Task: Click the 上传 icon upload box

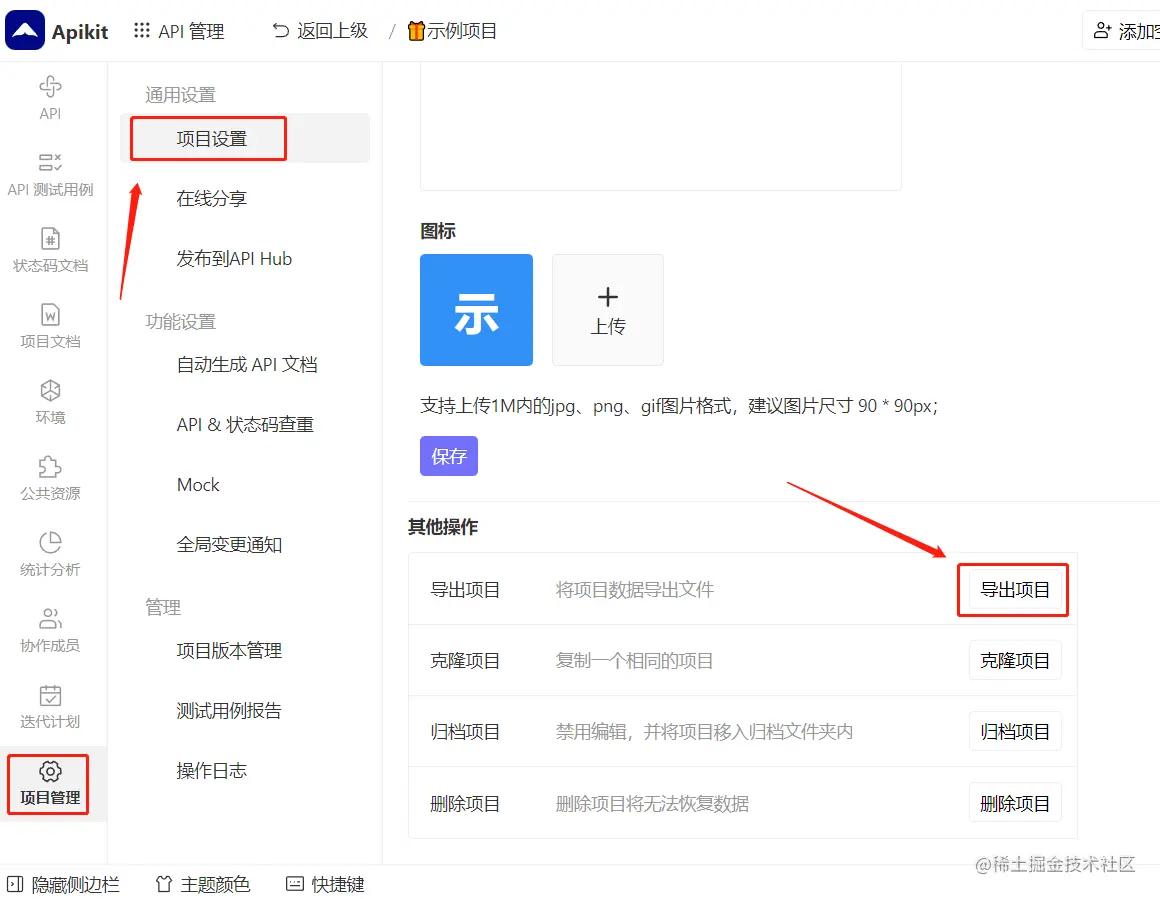Action: pos(608,310)
